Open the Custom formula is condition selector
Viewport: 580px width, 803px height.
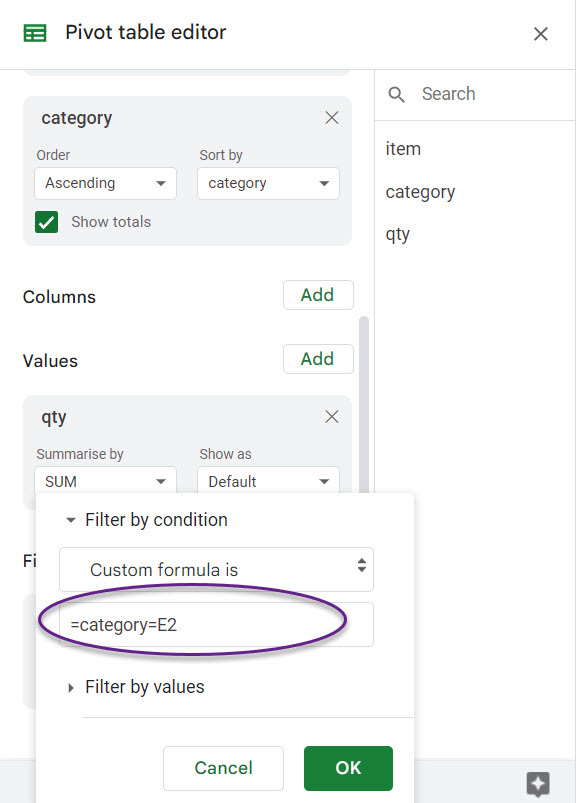point(216,569)
